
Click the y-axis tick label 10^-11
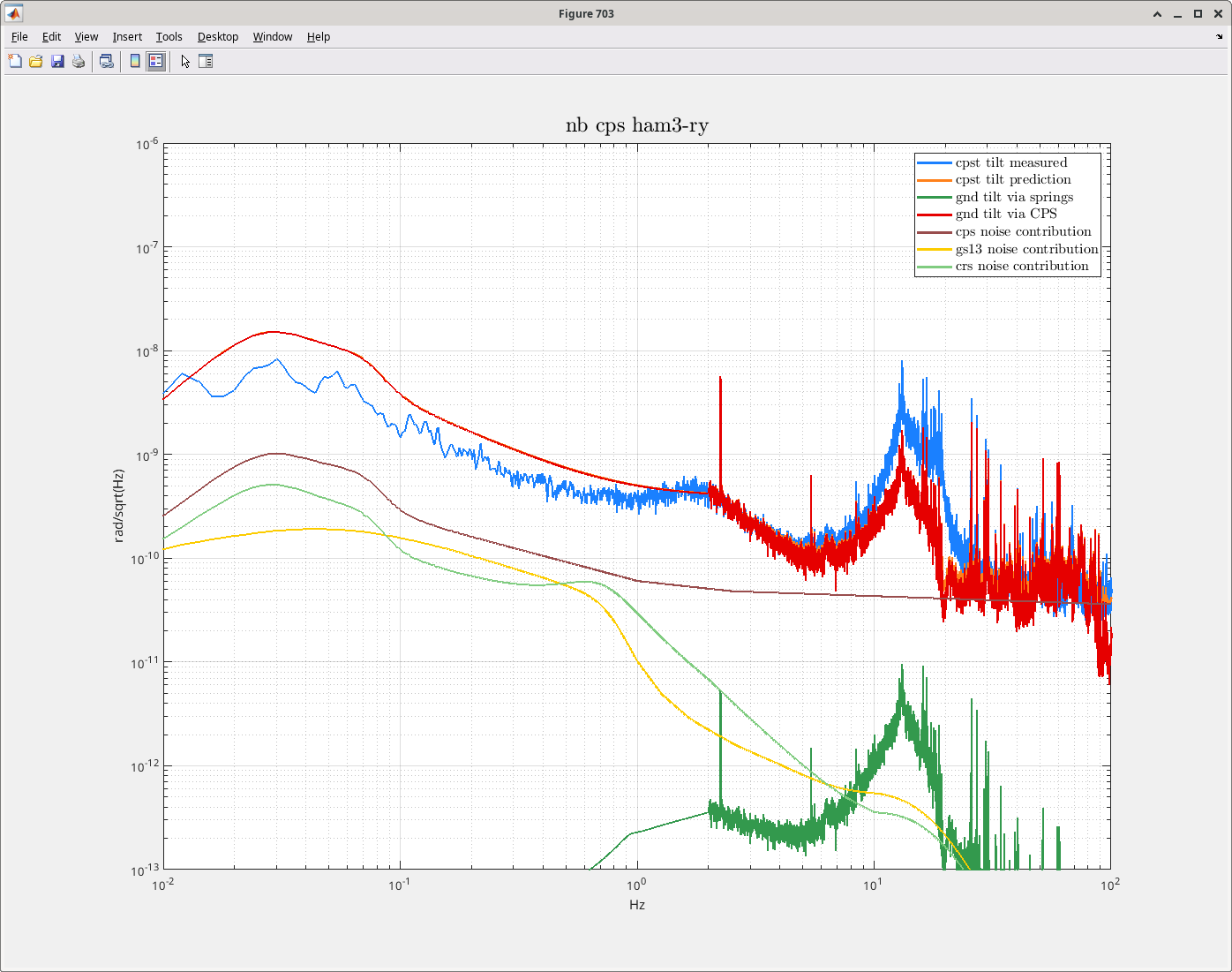(x=145, y=662)
